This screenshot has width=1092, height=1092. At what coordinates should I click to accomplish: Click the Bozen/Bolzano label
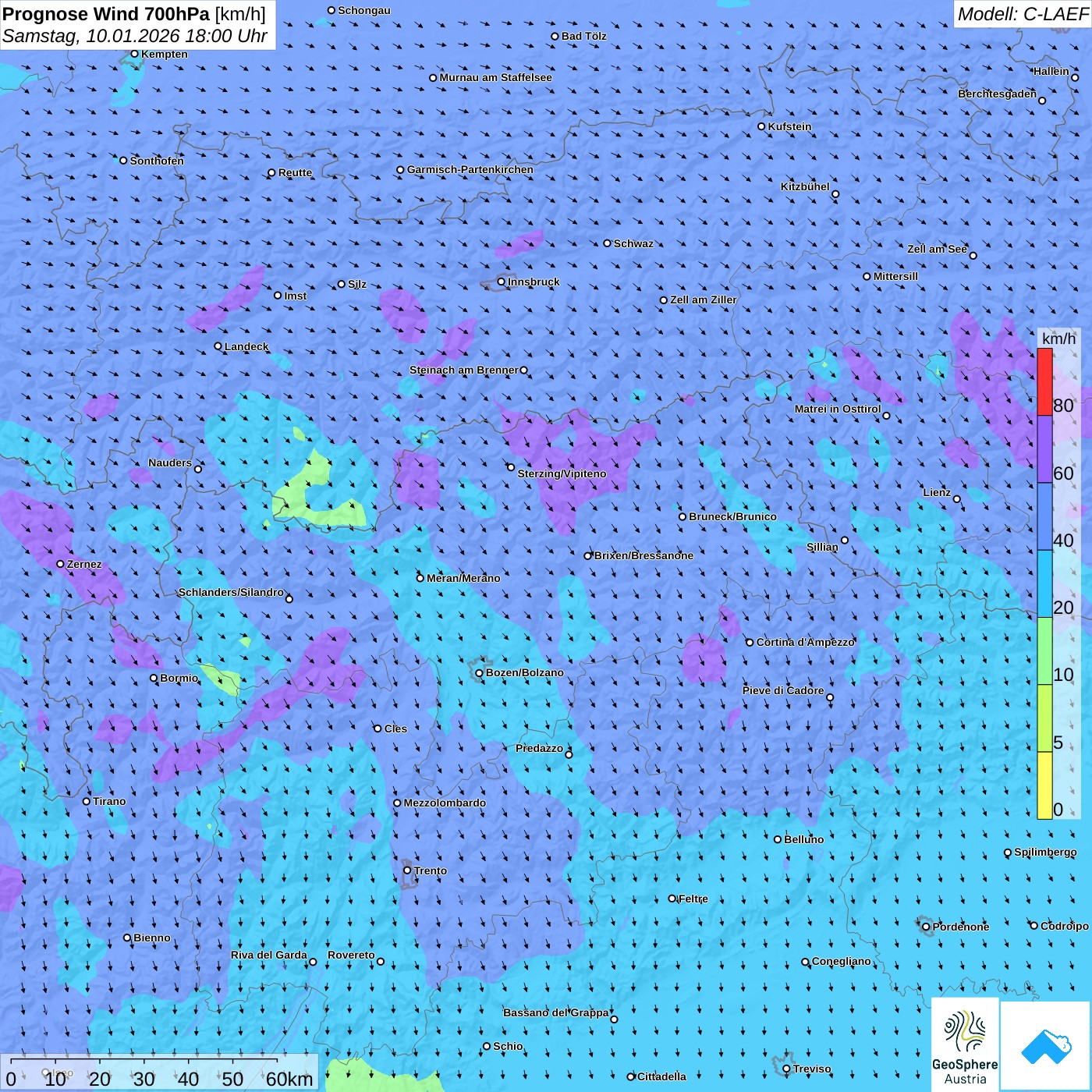point(525,672)
